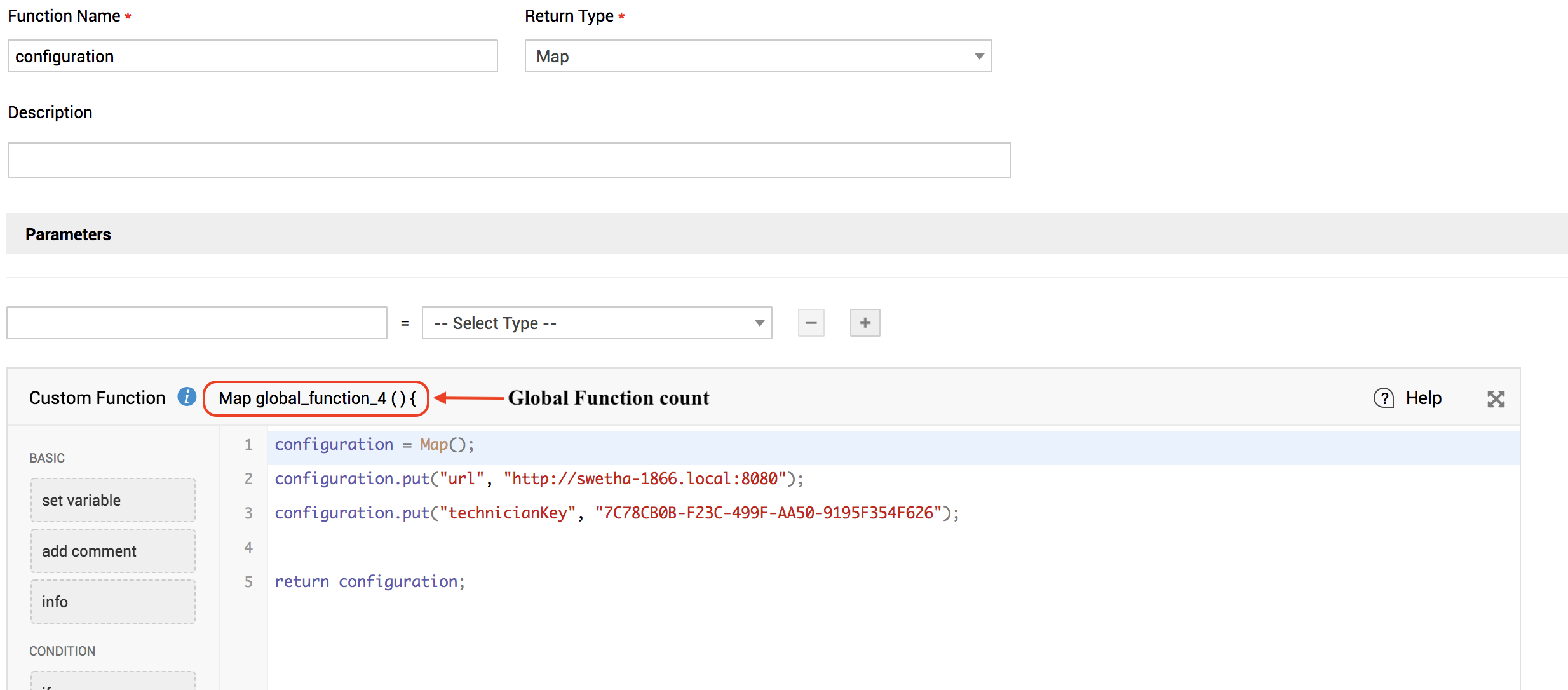Place cursor on return configuration line
Viewport: 1568px width, 690px height.
[370, 582]
